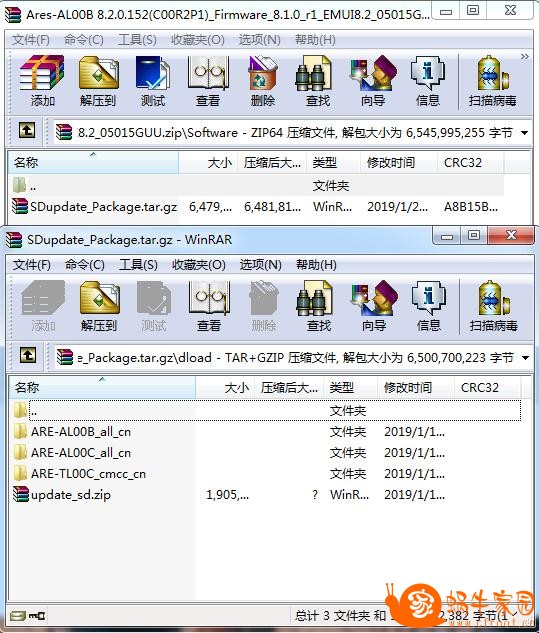This screenshot has width=539, height=633.
Task: Sort by Name (名称) column in the Ares-AL00B window
Action: point(93,163)
